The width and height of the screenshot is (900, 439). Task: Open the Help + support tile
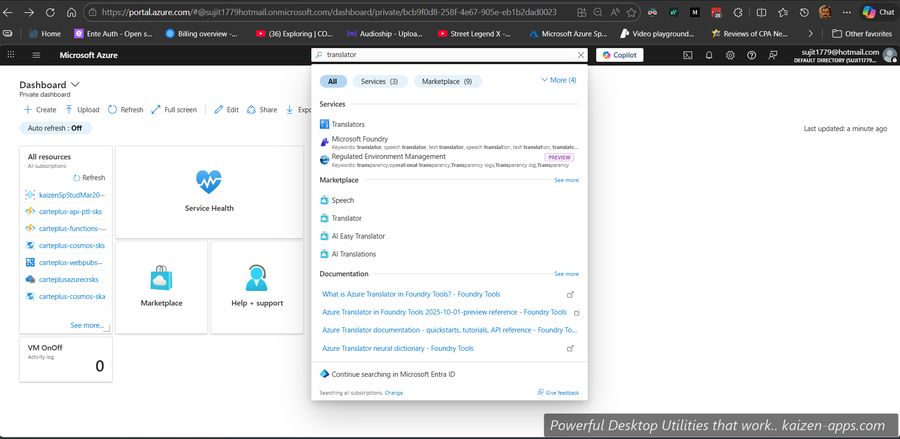coord(256,278)
